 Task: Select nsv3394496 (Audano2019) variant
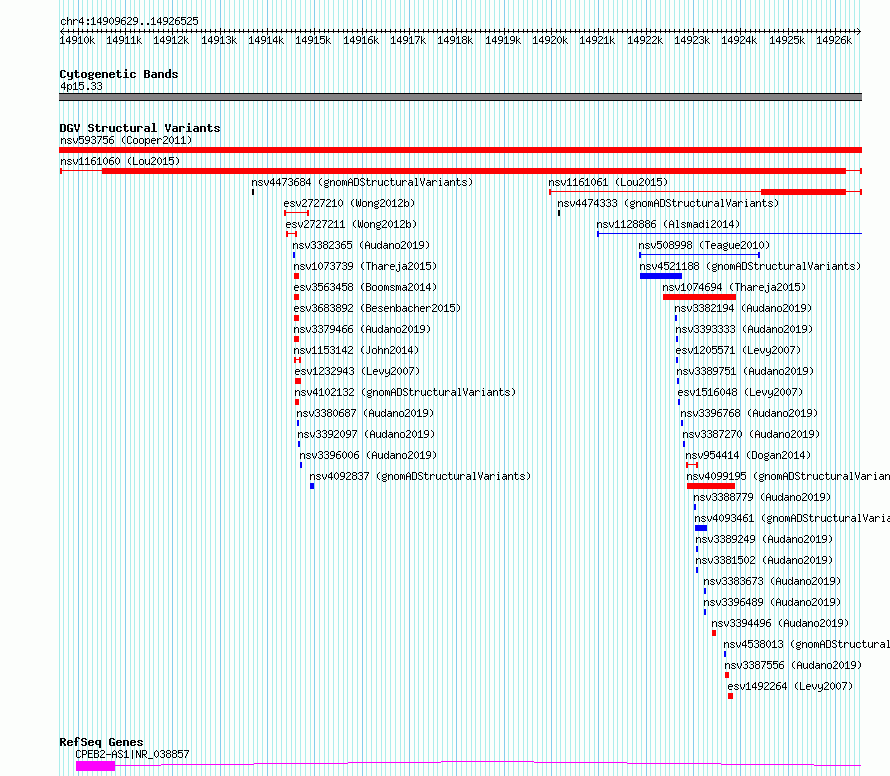point(780,623)
